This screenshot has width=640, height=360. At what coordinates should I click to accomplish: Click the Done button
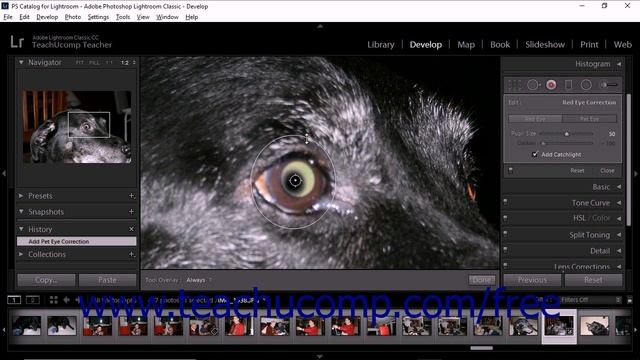(482, 280)
